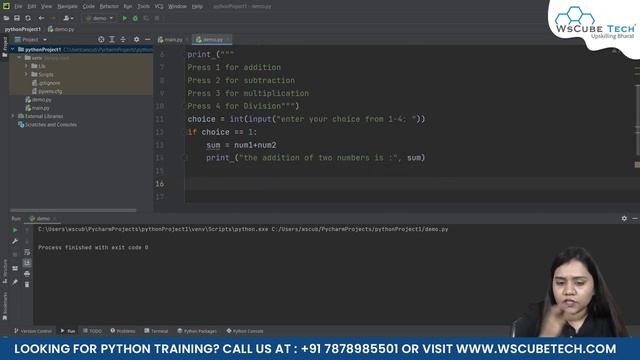The height and width of the screenshot is (360, 640).
Task: Click the Reload from disk icon
Action: [28, 18]
